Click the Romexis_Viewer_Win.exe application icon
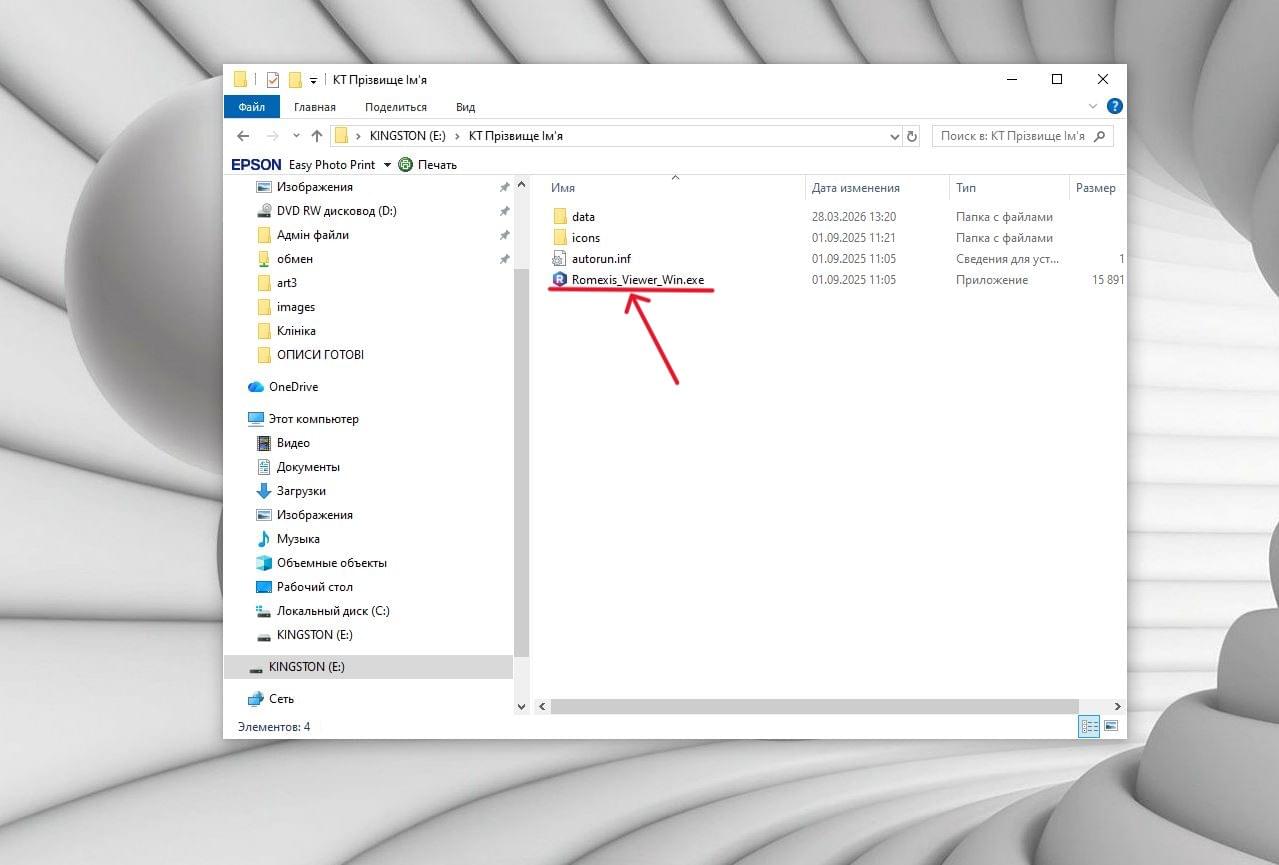 click(560, 280)
